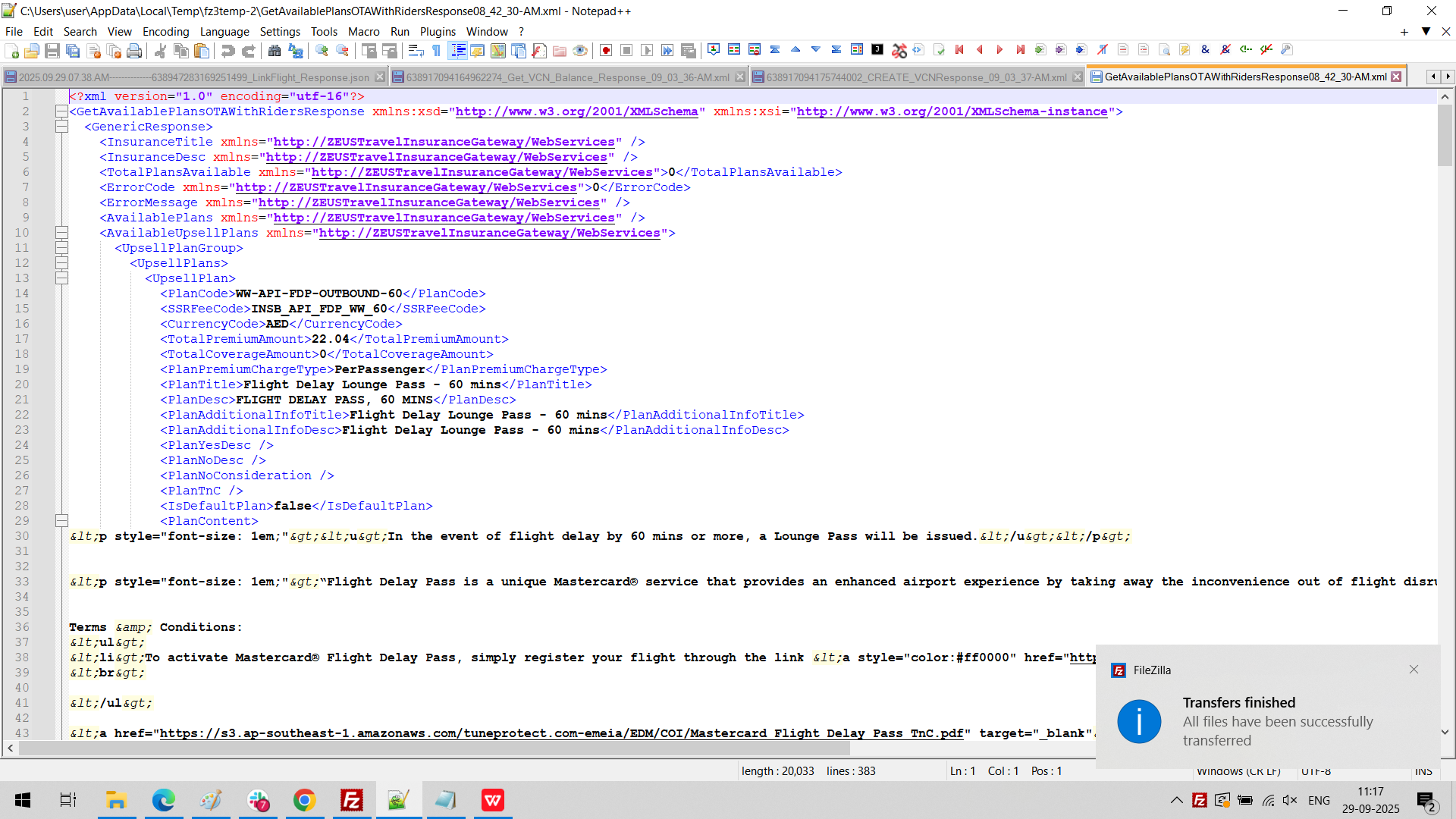
Task: Click the XMLSchema-instance URL on line 2
Action: [x=952, y=111]
